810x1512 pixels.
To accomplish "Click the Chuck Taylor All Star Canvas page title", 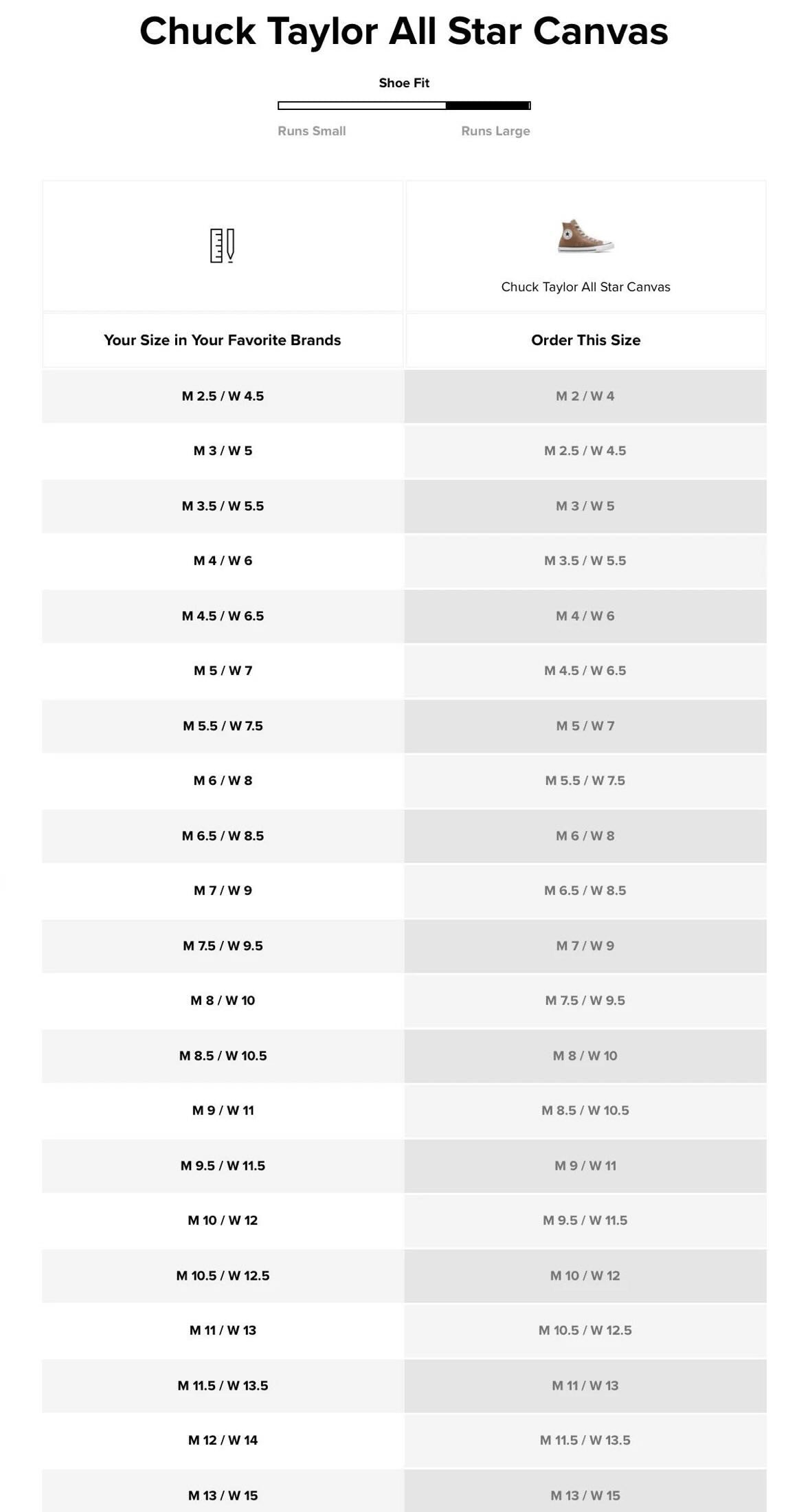I will 404,32.
